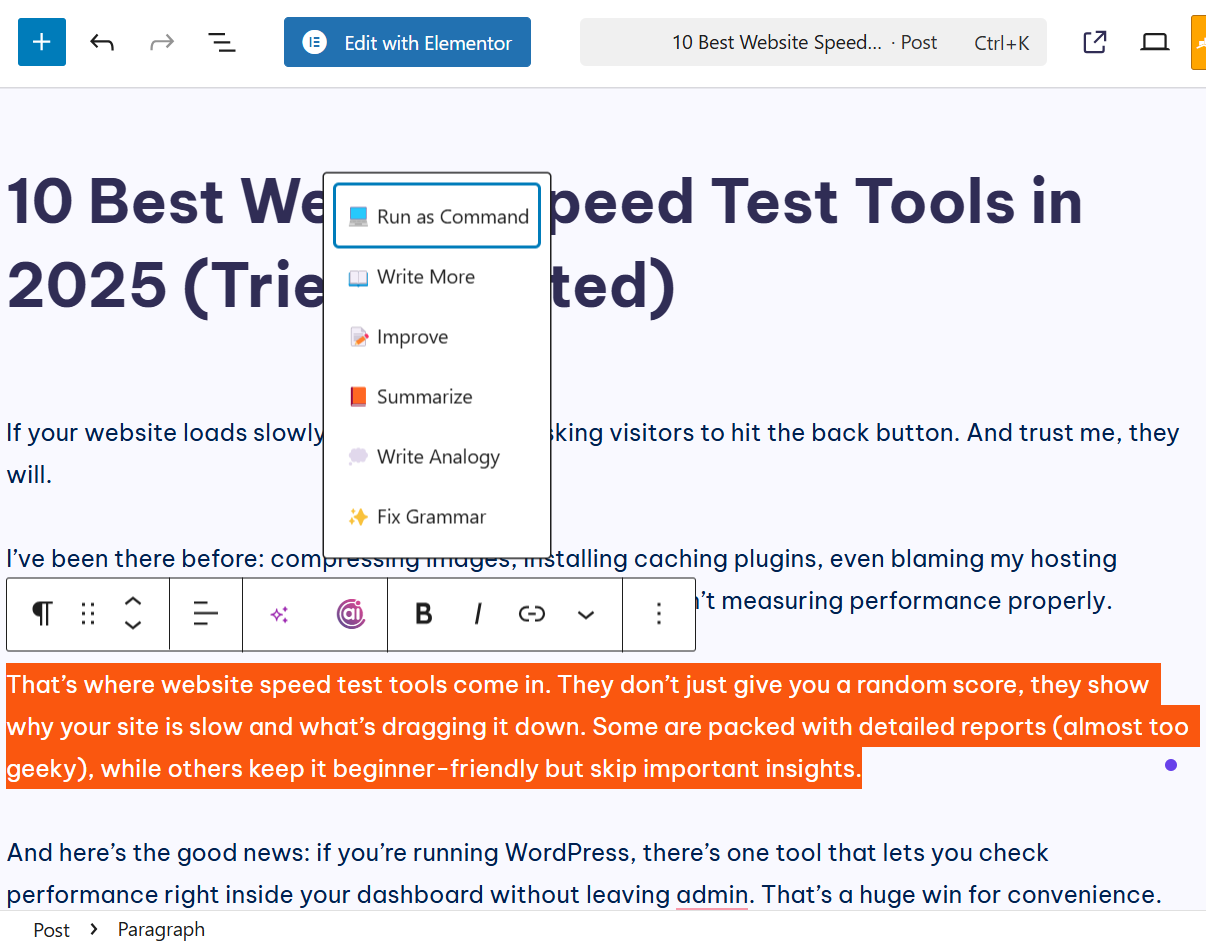Select Run as Command menu item
The image size is (1206, 947).
tap(437, 216)
